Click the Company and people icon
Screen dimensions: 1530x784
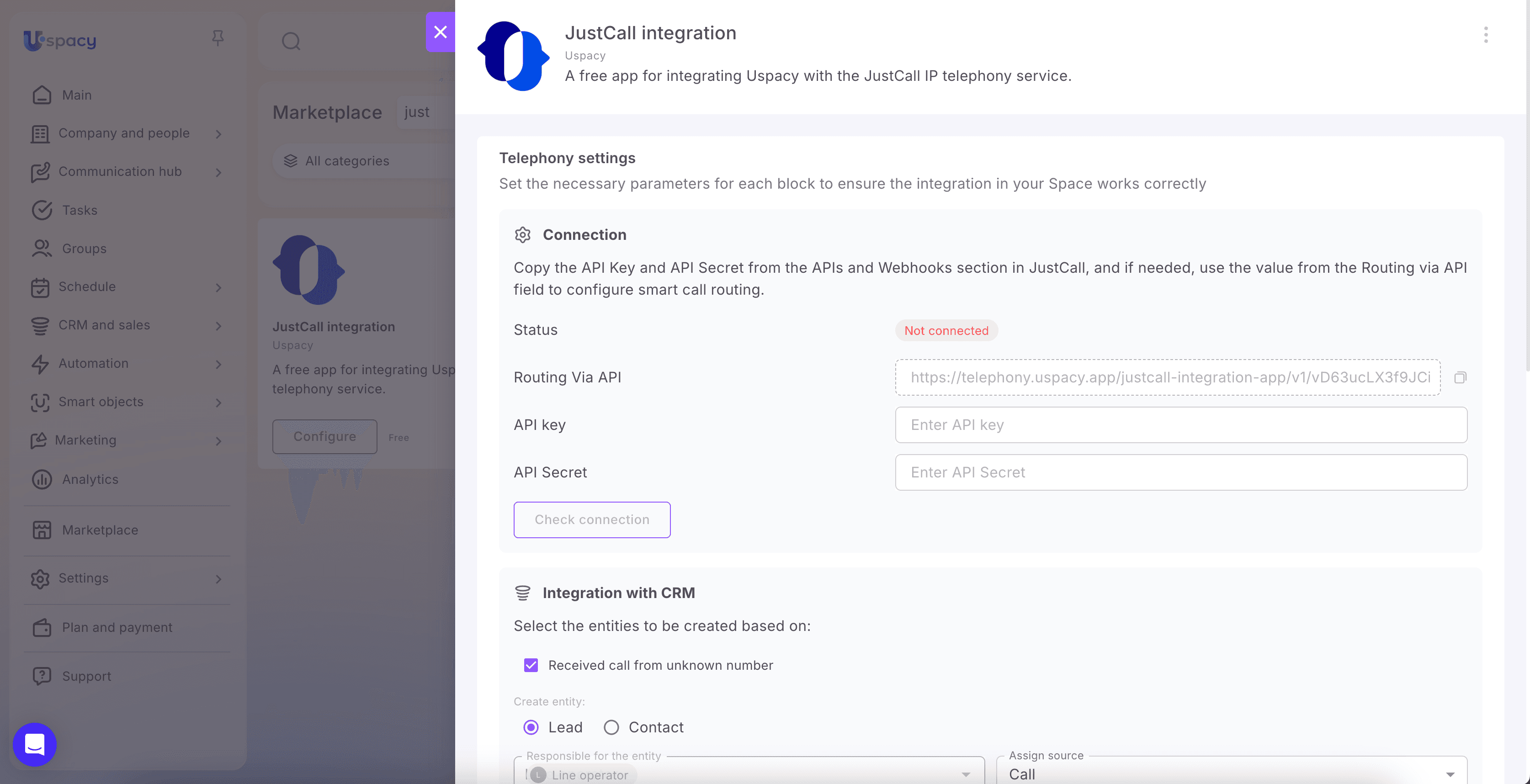pyautogui.click(x=40, y=133)
